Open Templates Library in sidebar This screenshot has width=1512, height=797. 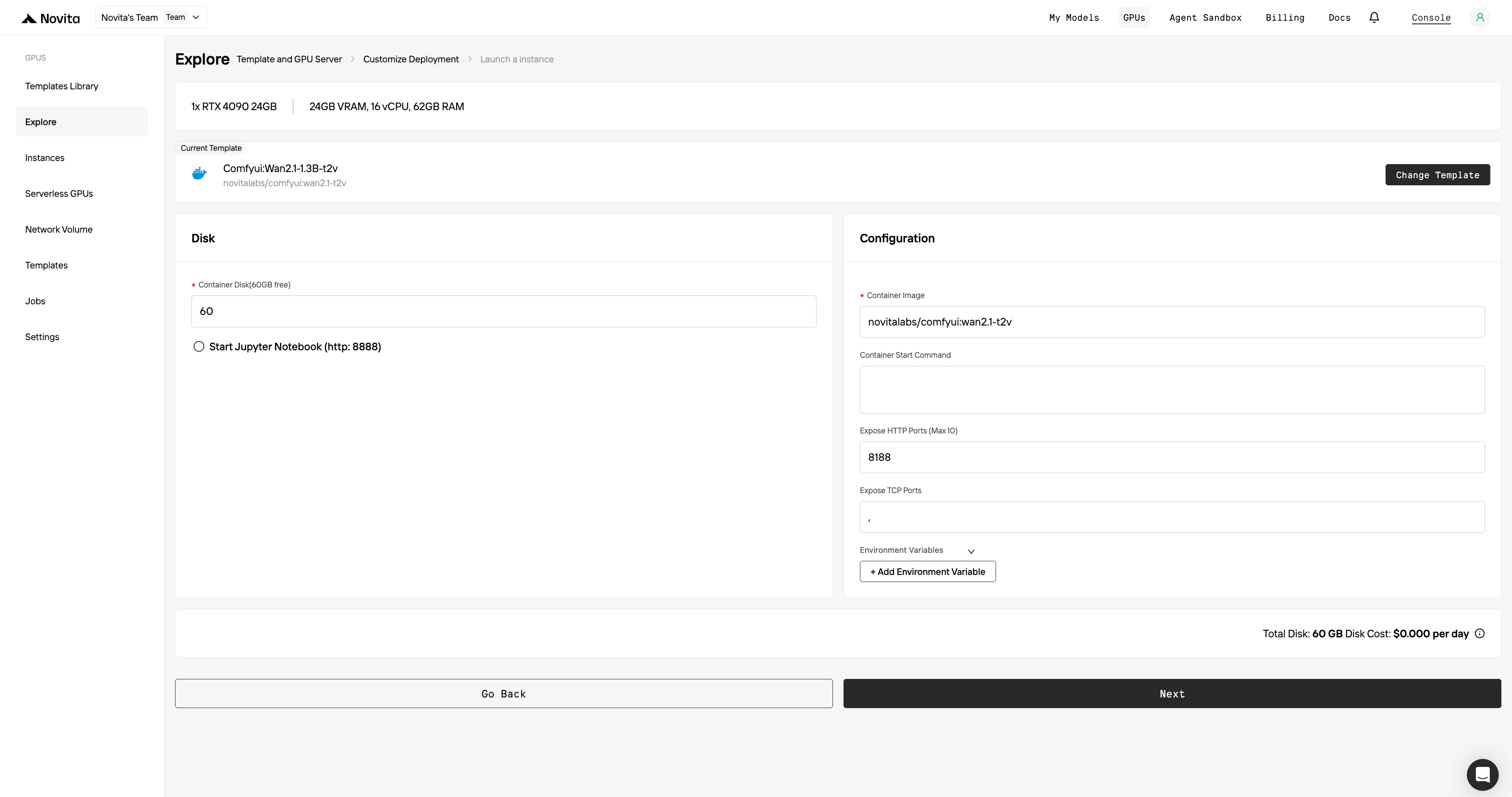(x=82, y=86)
